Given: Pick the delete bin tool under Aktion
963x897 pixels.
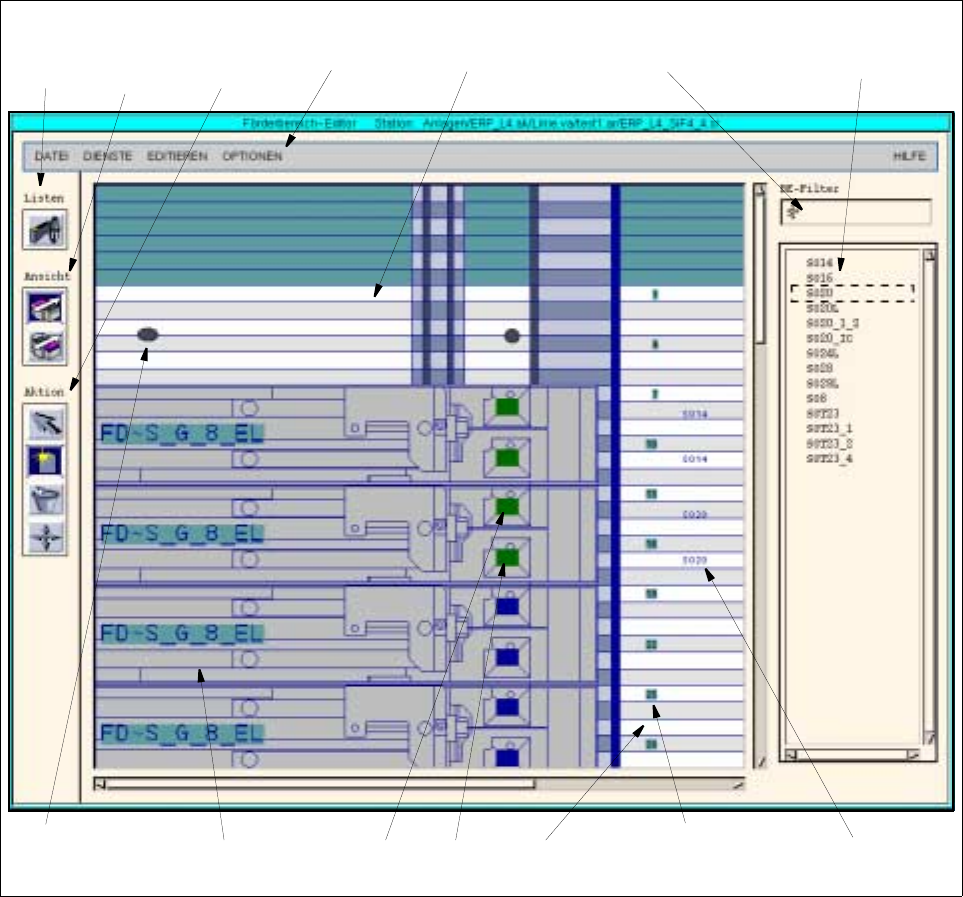Looking at the screenshot, I should pyautogui.click(x=45, y=499).
